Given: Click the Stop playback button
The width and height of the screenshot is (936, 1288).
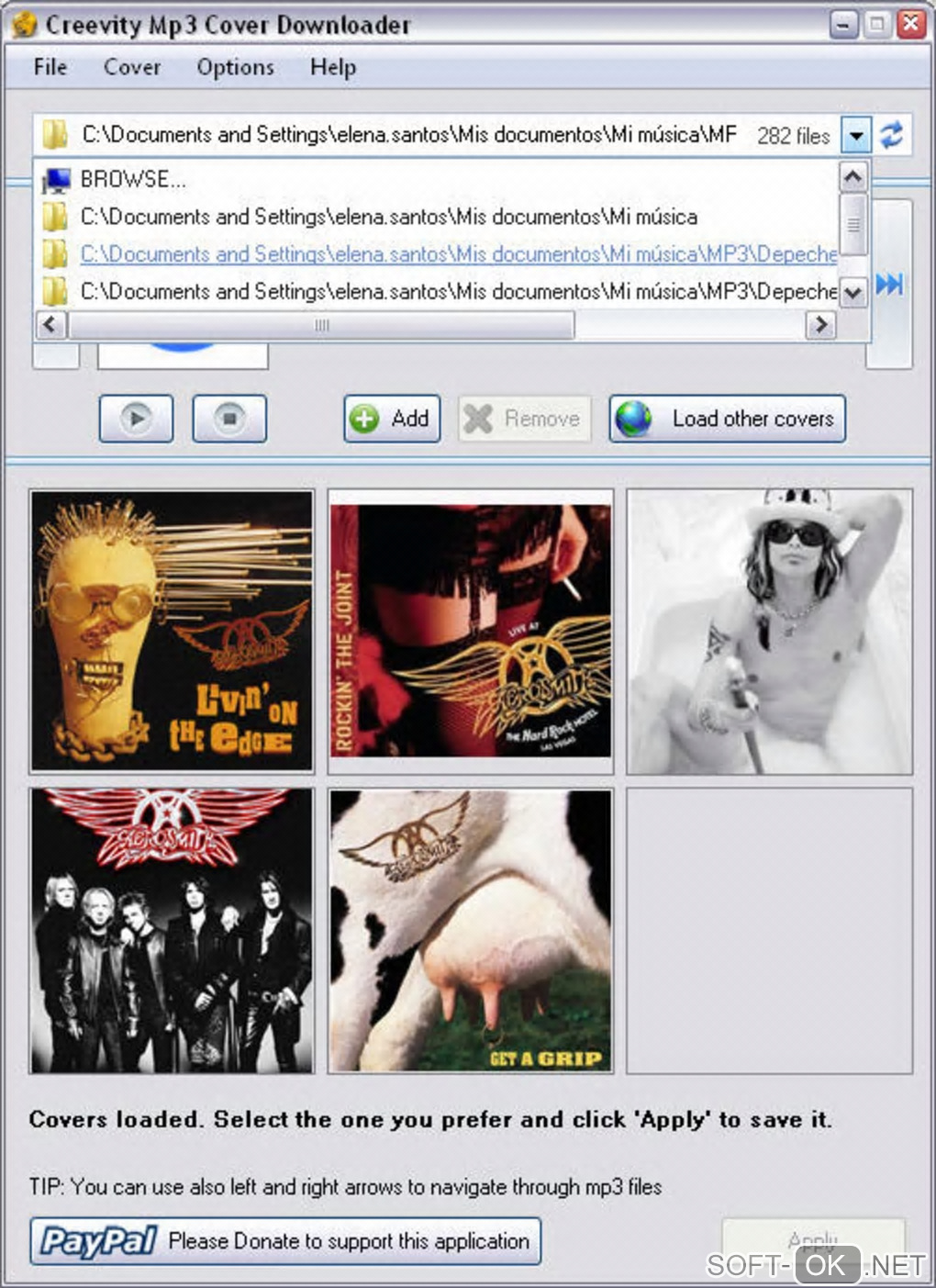Looking at the screenshot, I should click(x=229, y=419).
